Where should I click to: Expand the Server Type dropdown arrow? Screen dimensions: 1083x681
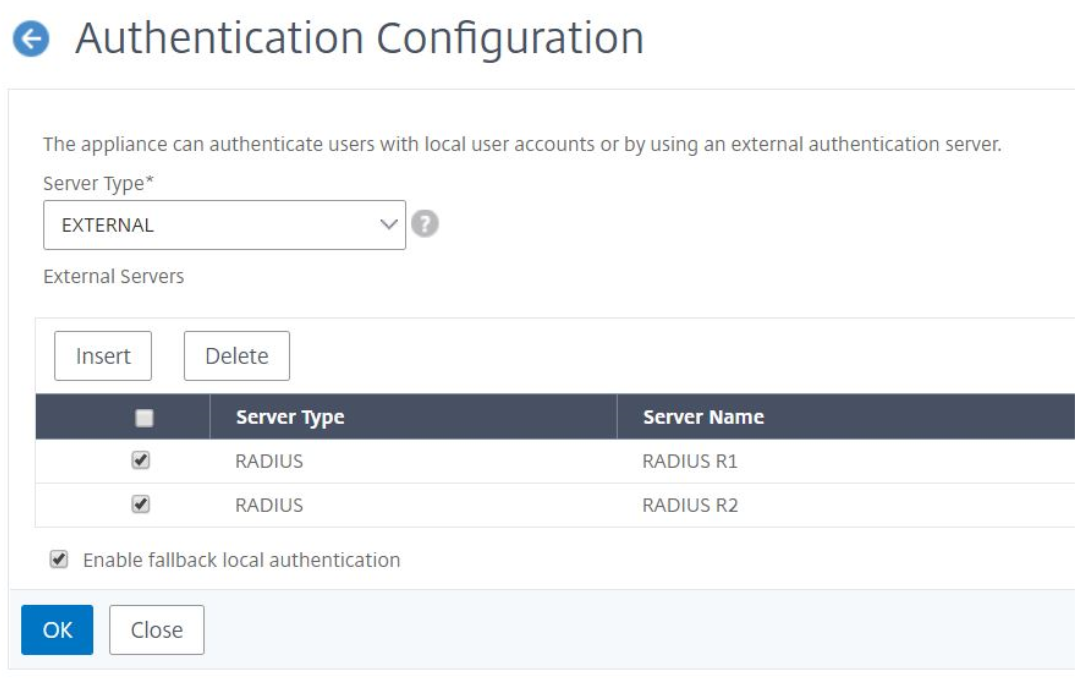[389, 224]
